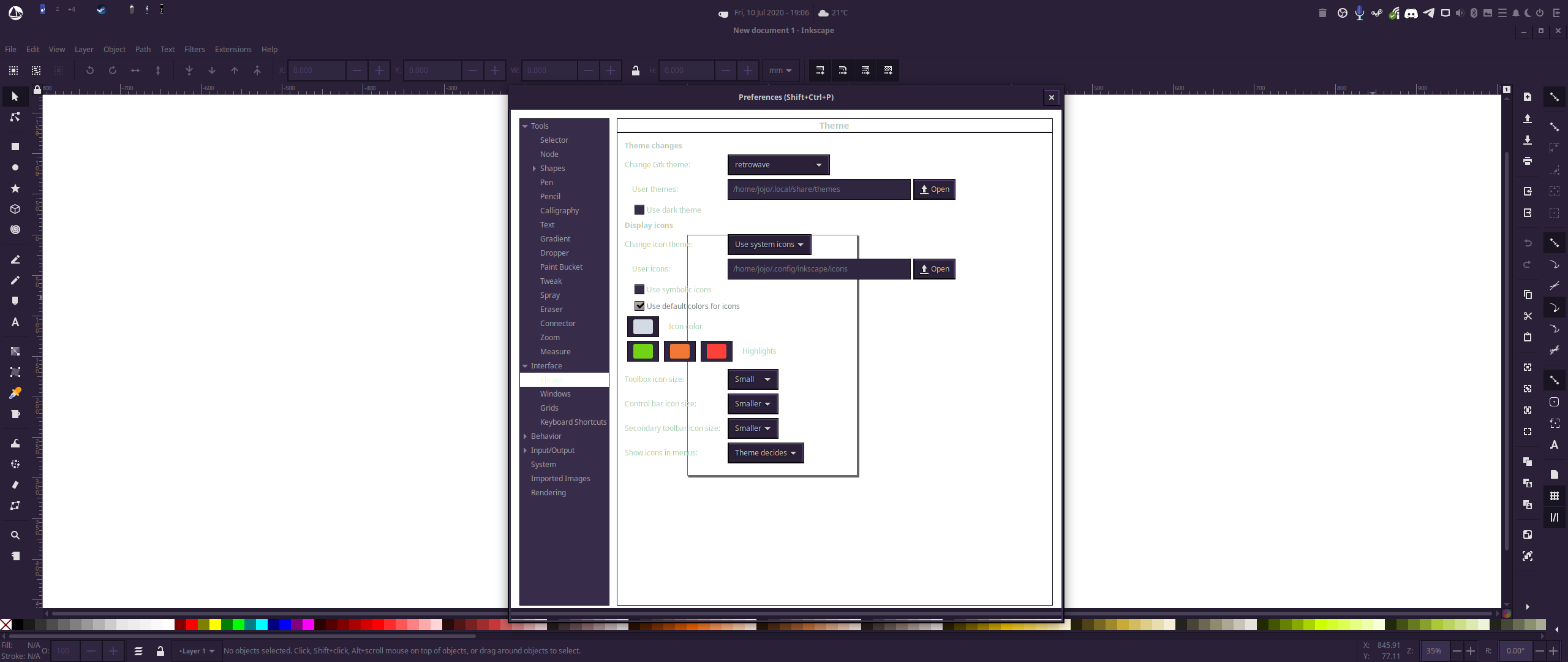Open the Toolbox icon size dropdown

coord(752,379)
